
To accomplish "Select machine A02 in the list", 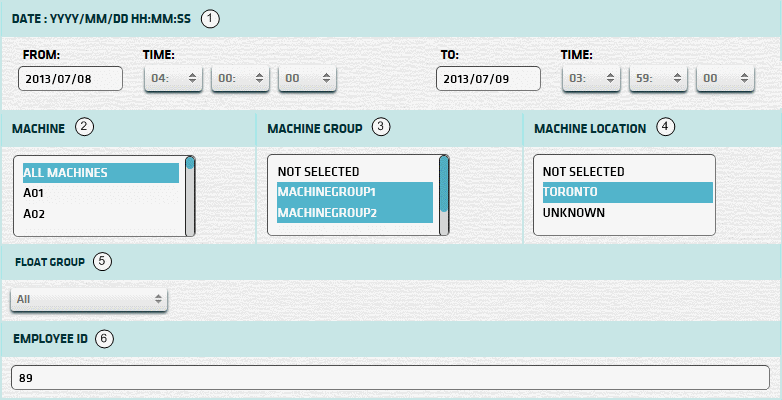I will (x=100, y=213).
